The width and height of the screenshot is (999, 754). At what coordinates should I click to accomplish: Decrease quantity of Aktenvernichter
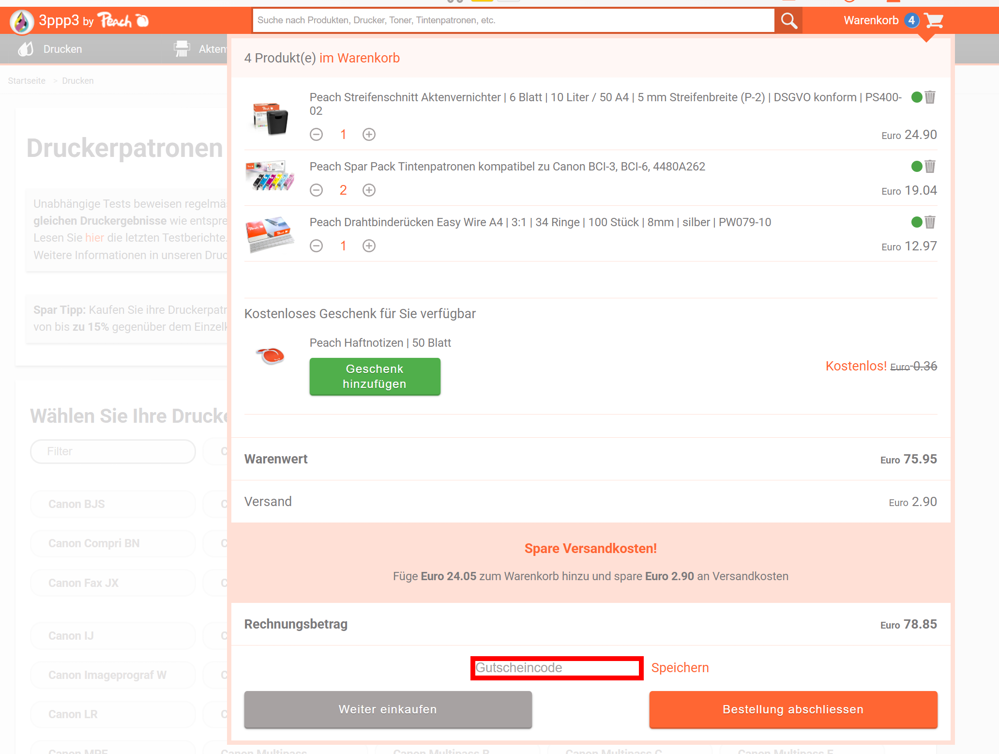(x=316, y=134)
